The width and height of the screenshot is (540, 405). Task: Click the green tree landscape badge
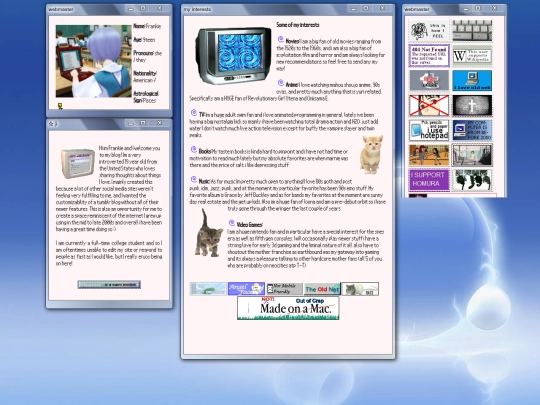(x=208, y=289)
